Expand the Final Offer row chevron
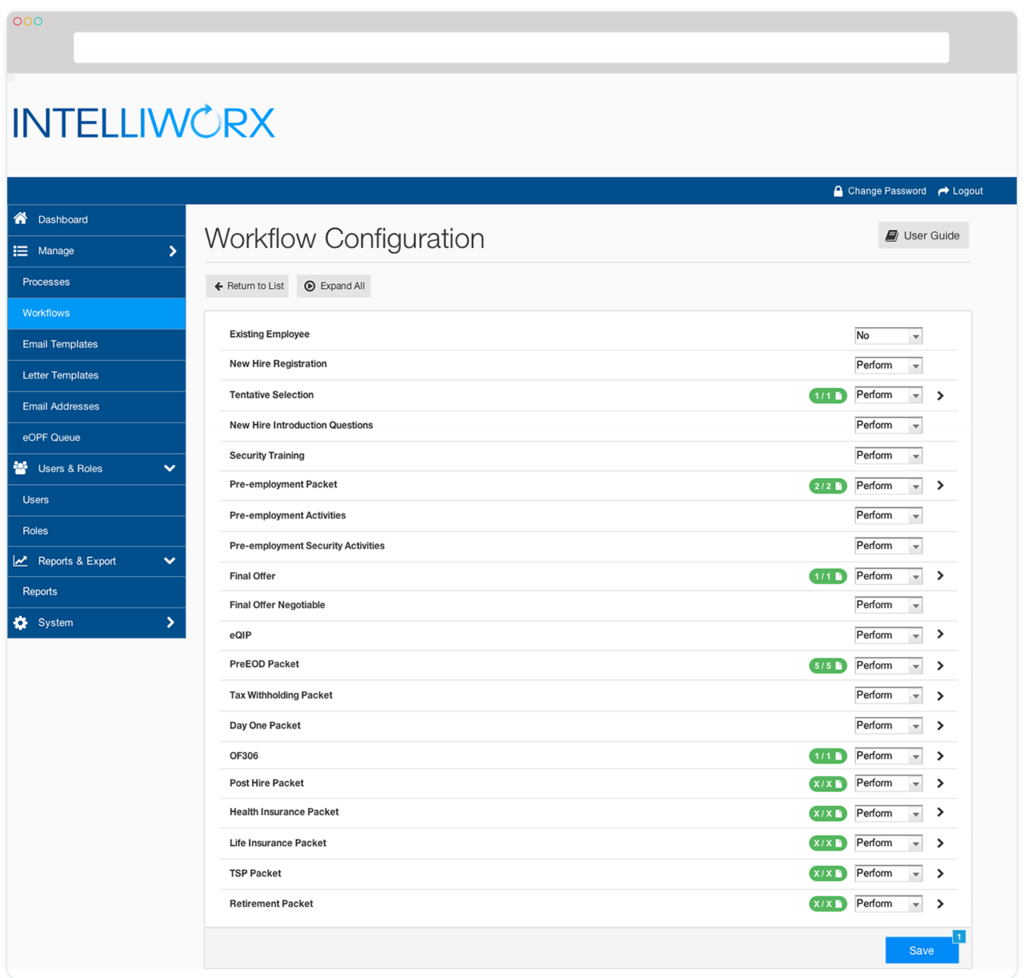Viewport: 1024px width, 978px height. [940, 576]
